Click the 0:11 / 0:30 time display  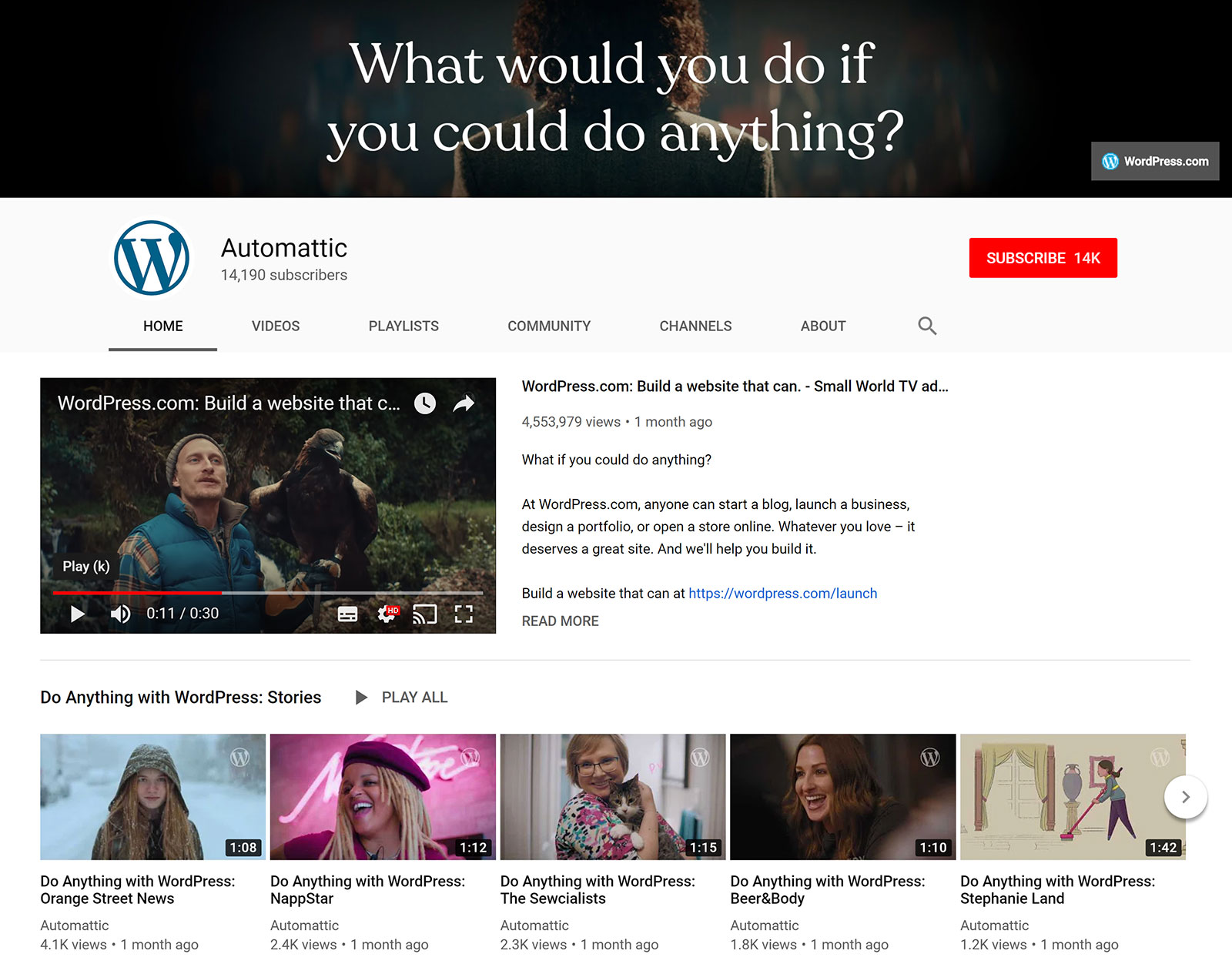(182, 614)
